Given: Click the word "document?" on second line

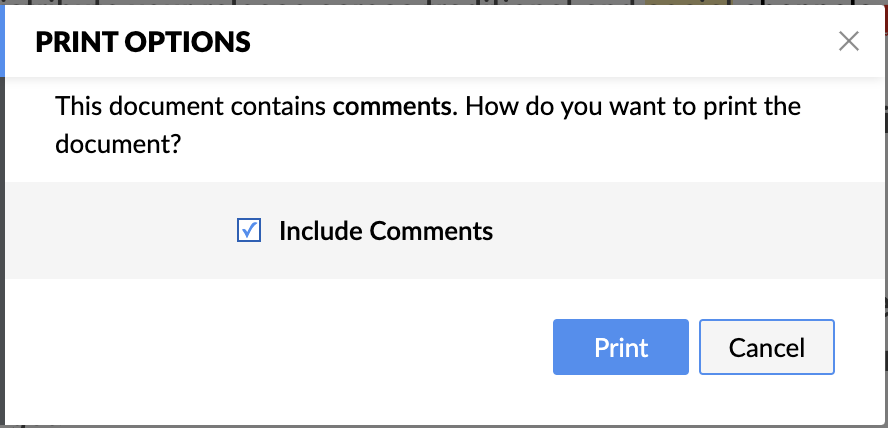Looking at the screenshot, I should tap(117, 143).
